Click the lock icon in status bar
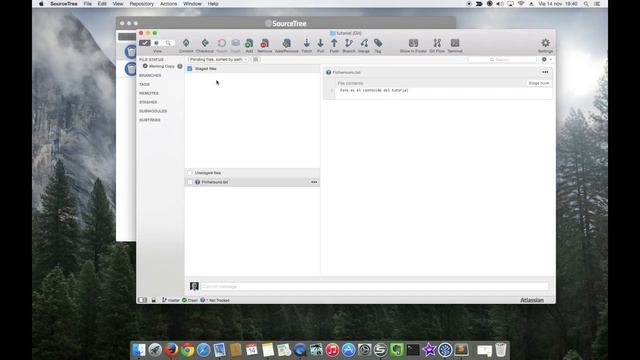640x360 pixels. pos(154,300)
